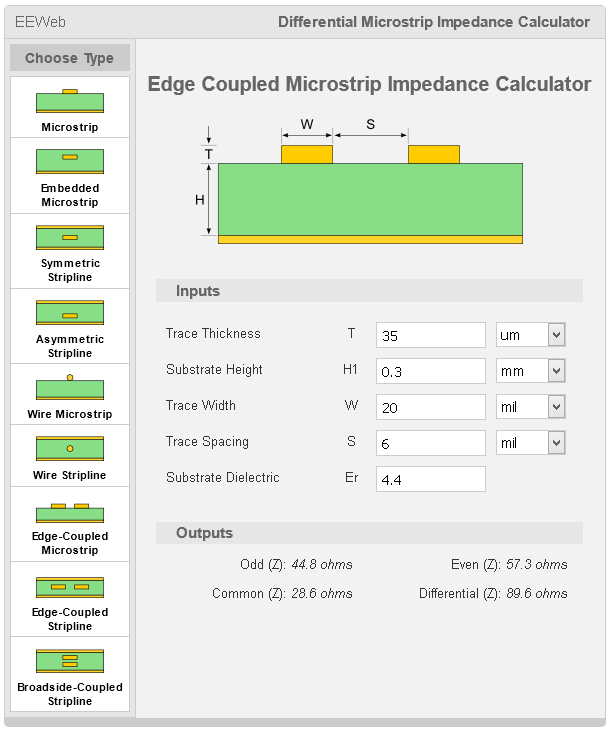
Task: Choose the Wire Stripline icon
Action: tap(69, 448)
